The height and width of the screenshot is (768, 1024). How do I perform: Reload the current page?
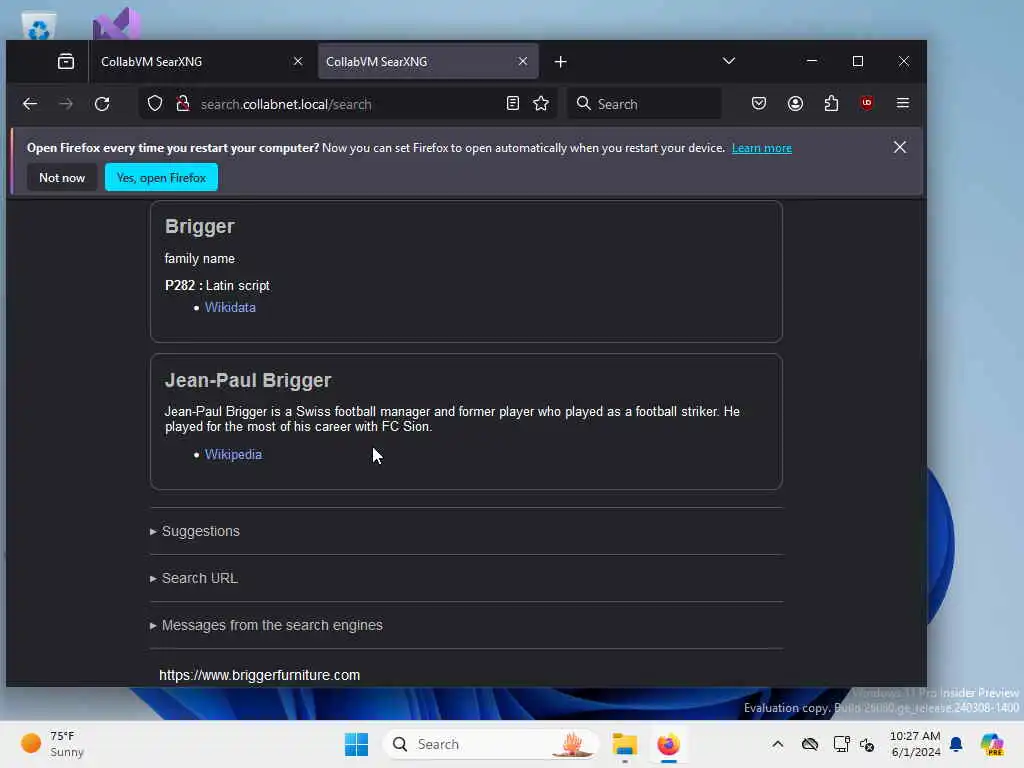coord(102,104)
